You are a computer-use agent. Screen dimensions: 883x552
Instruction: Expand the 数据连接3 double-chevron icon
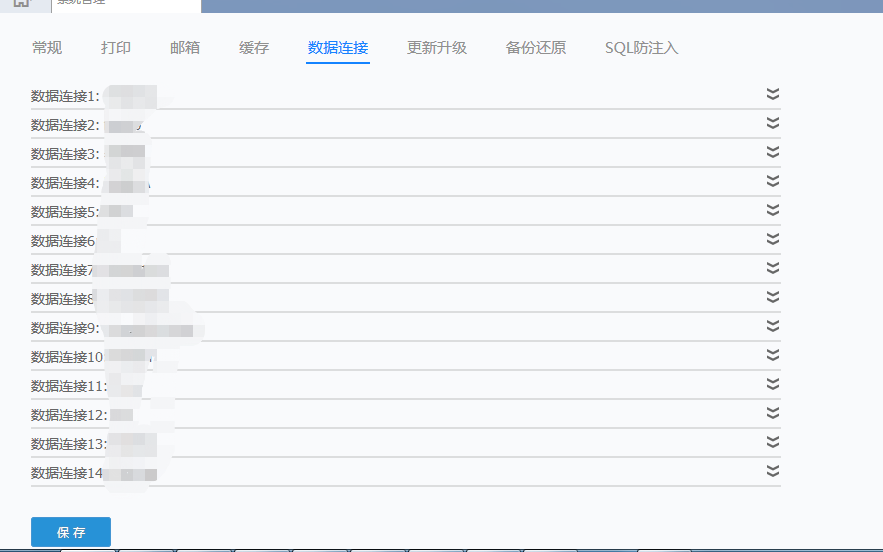[773, 152]
